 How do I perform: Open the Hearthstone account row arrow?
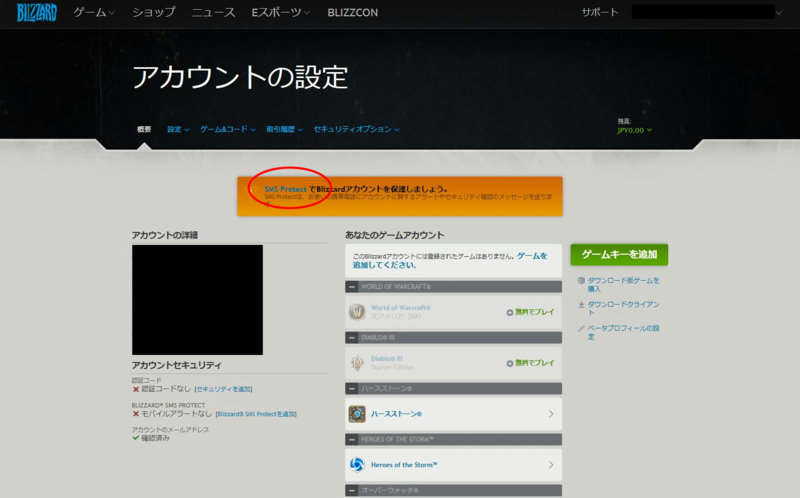point(551,413)
